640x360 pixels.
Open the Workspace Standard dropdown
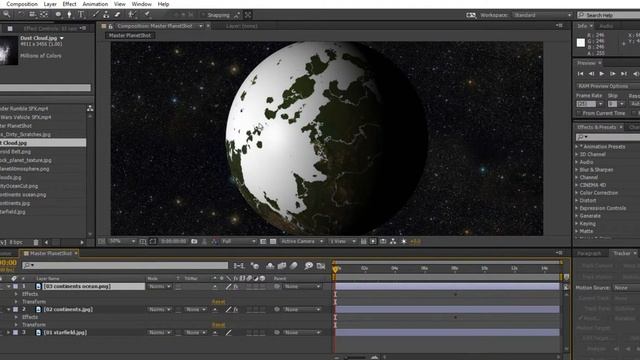(542, 15)
